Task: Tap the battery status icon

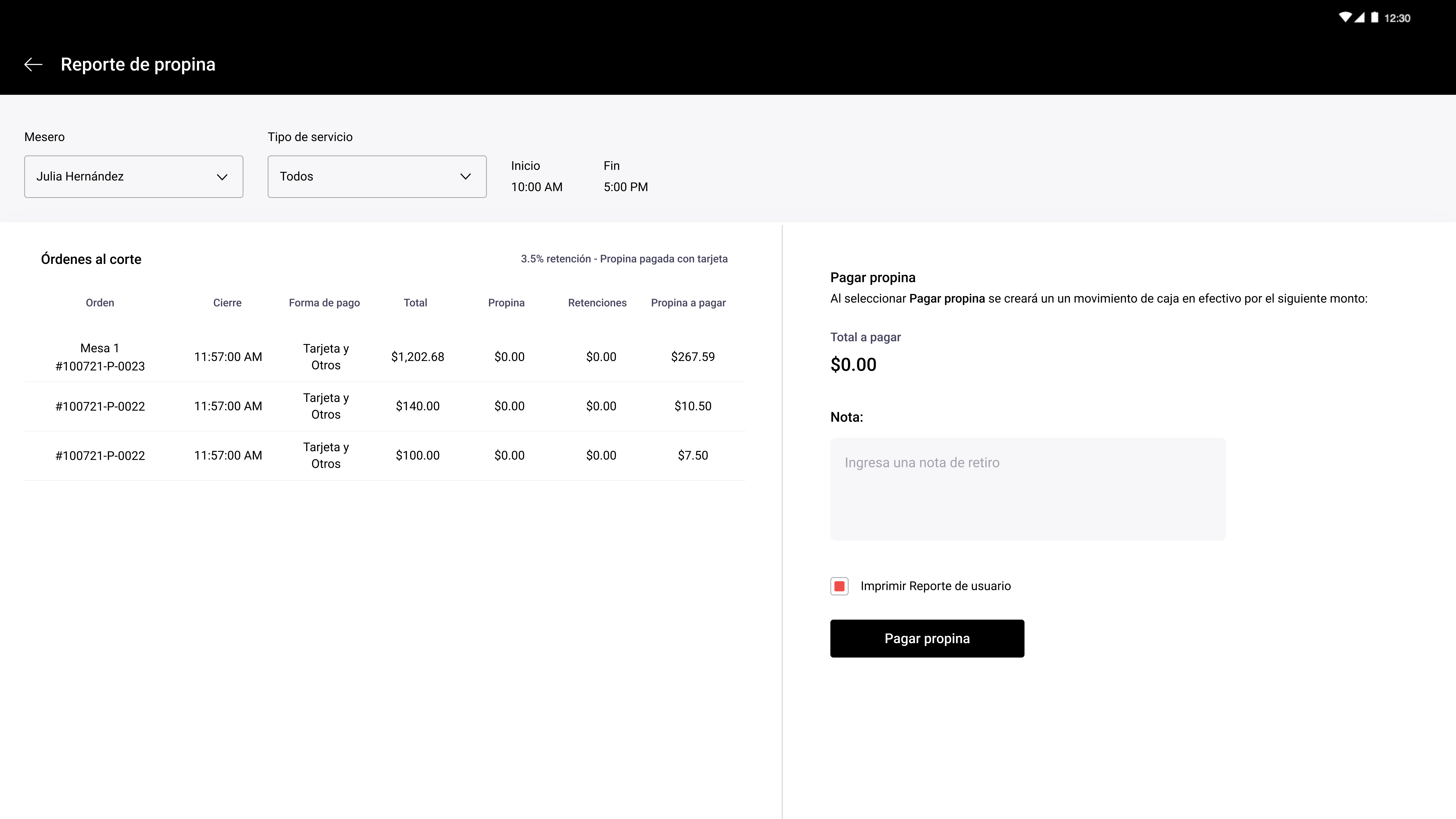Action: point(1375,17)
